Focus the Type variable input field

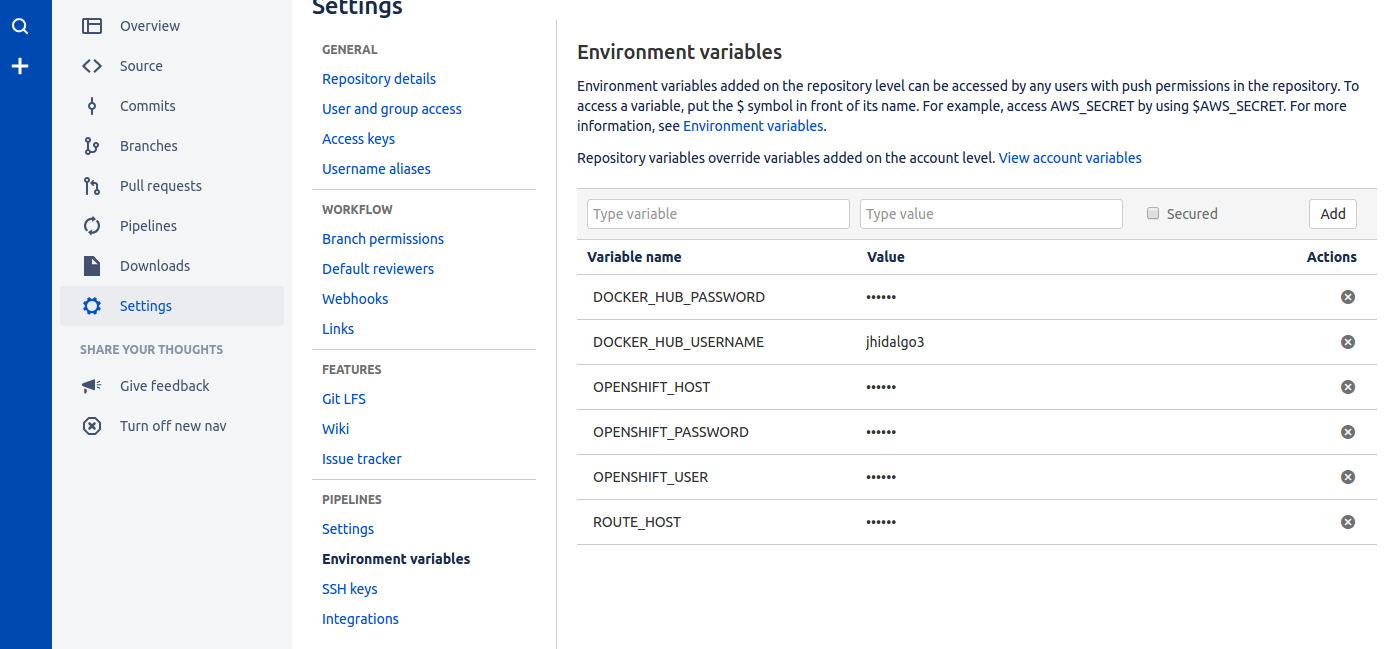tap(718, 214)
